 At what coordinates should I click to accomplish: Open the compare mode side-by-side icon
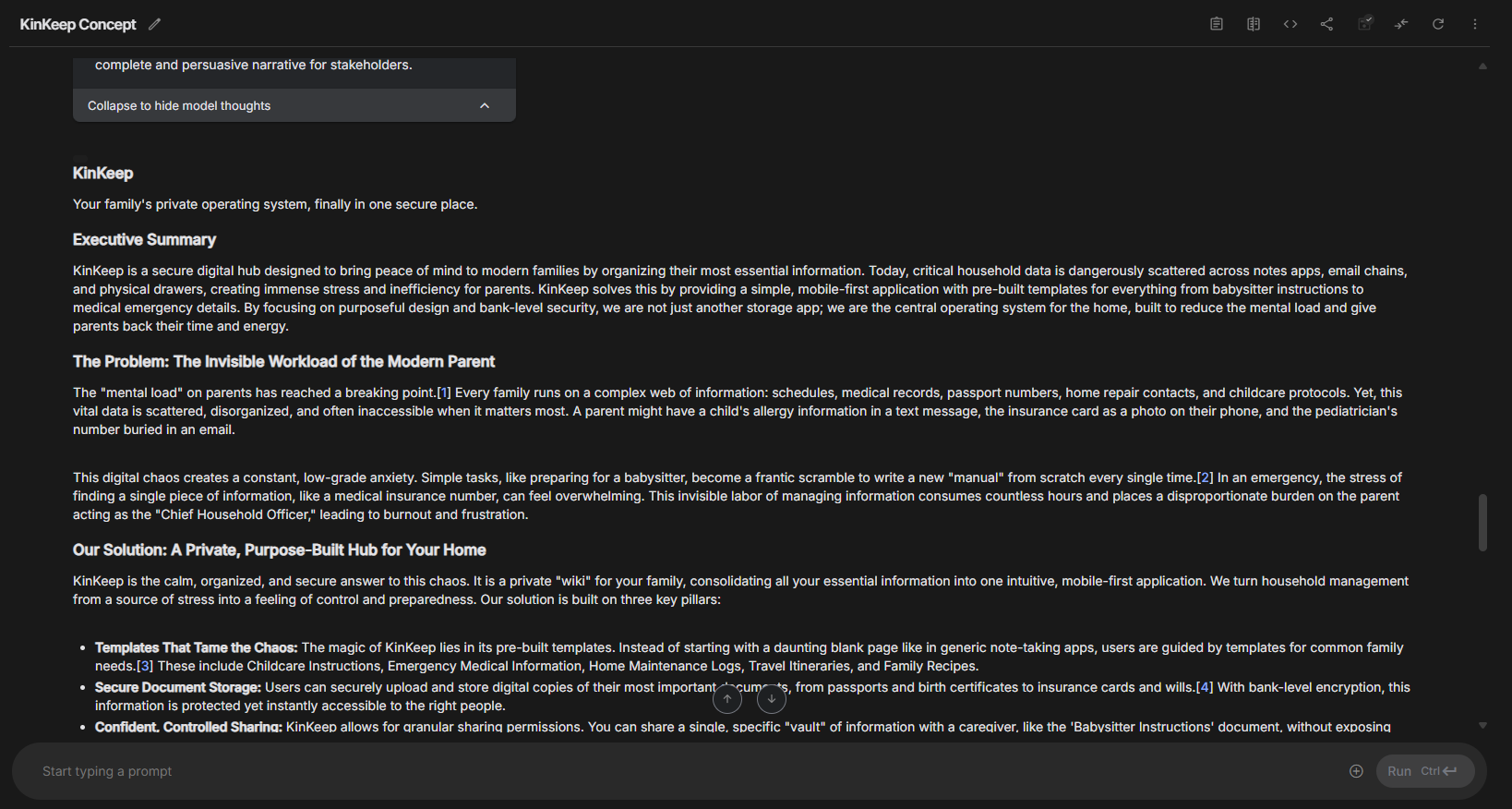tap(1254, 24)
